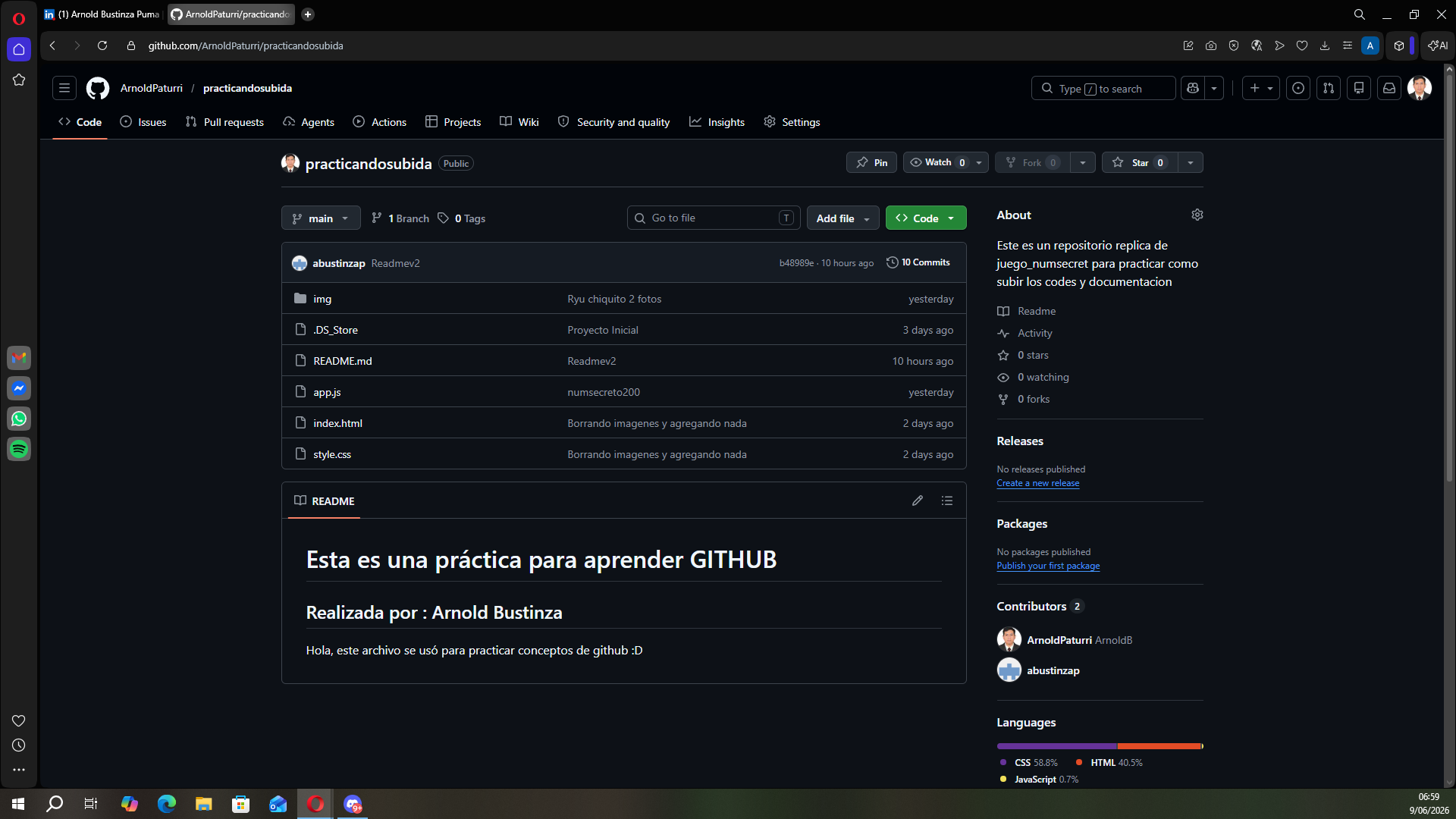Open Opera downloads icon in toolbar
Viewport: 1456px width, 819px height.
tap(1325, 45)
